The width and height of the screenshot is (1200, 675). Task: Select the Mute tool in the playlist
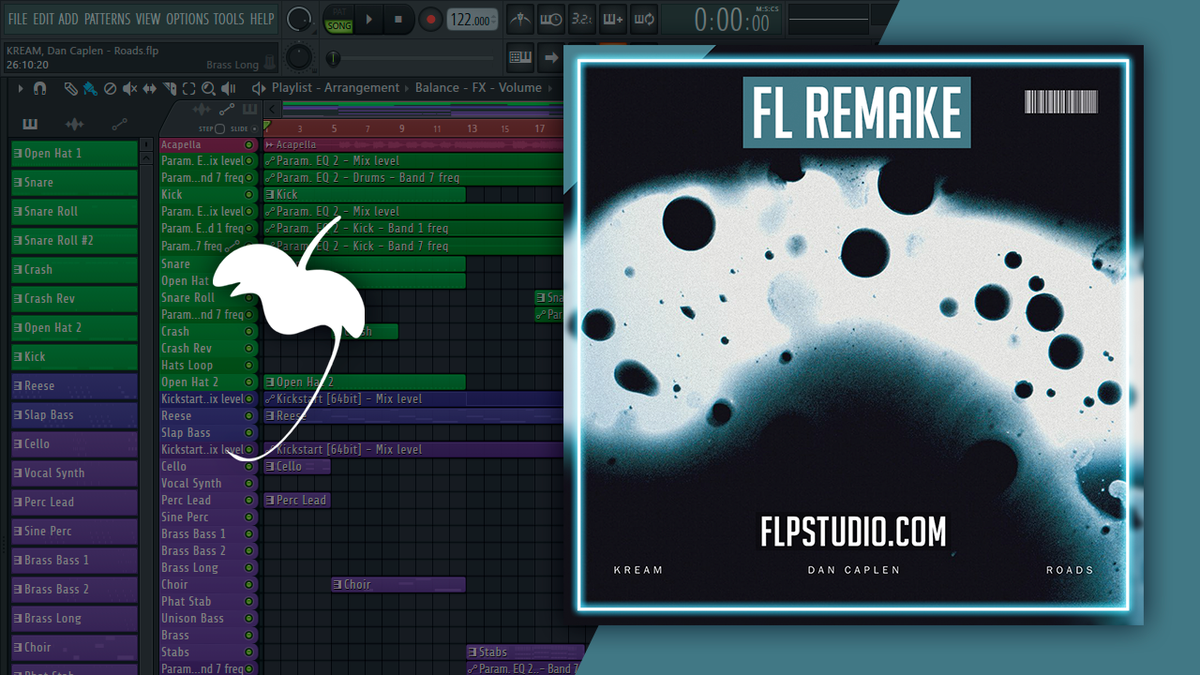[x=128, y=89]
